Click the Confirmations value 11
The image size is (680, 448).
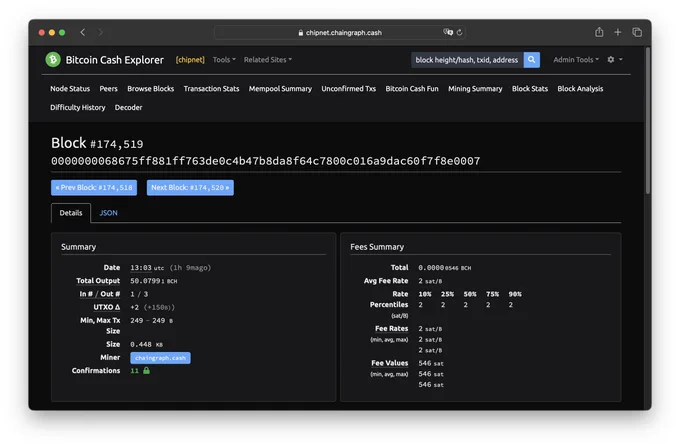click(134, 371)
